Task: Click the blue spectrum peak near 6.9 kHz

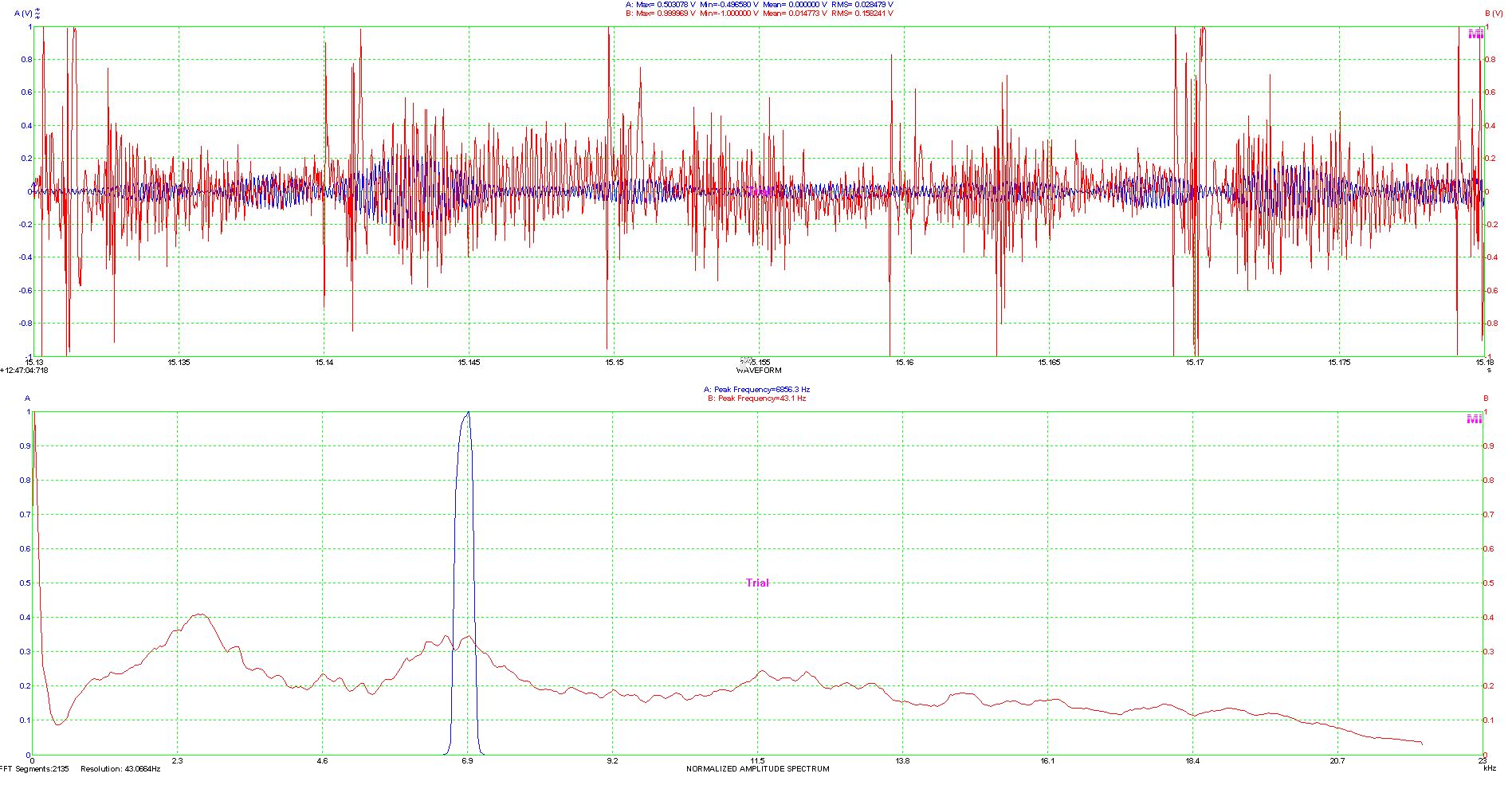Action: [468, 414]
